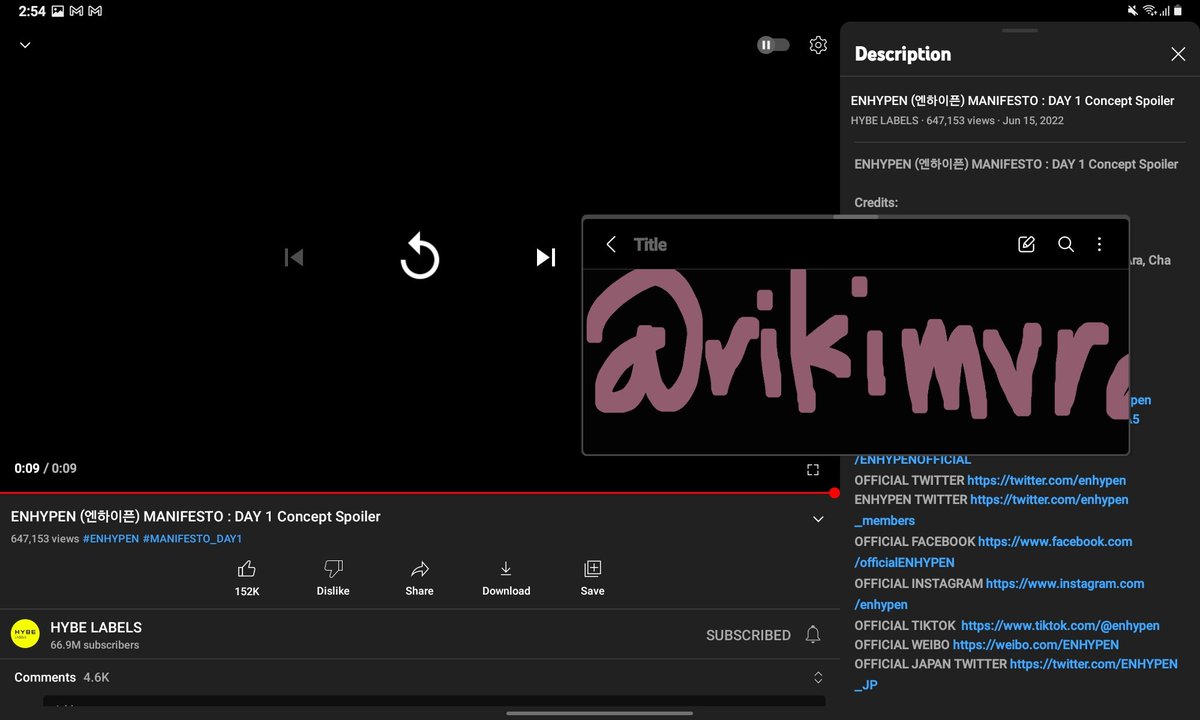Click the note Title field
This screenshot has width=1200, height=720.
(x=650, y=244)
